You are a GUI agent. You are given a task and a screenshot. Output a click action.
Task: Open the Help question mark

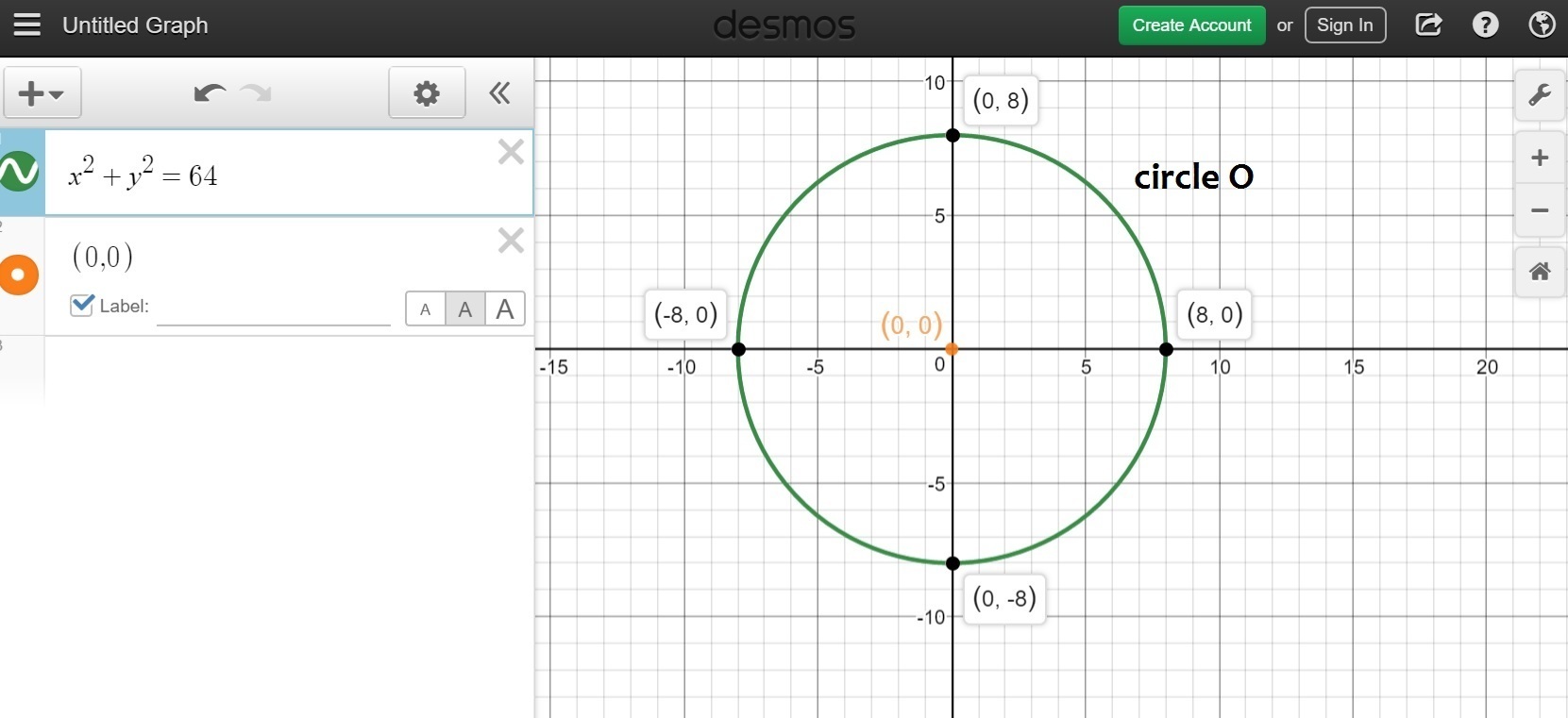pyautogui.click(x=1485, y=25)
